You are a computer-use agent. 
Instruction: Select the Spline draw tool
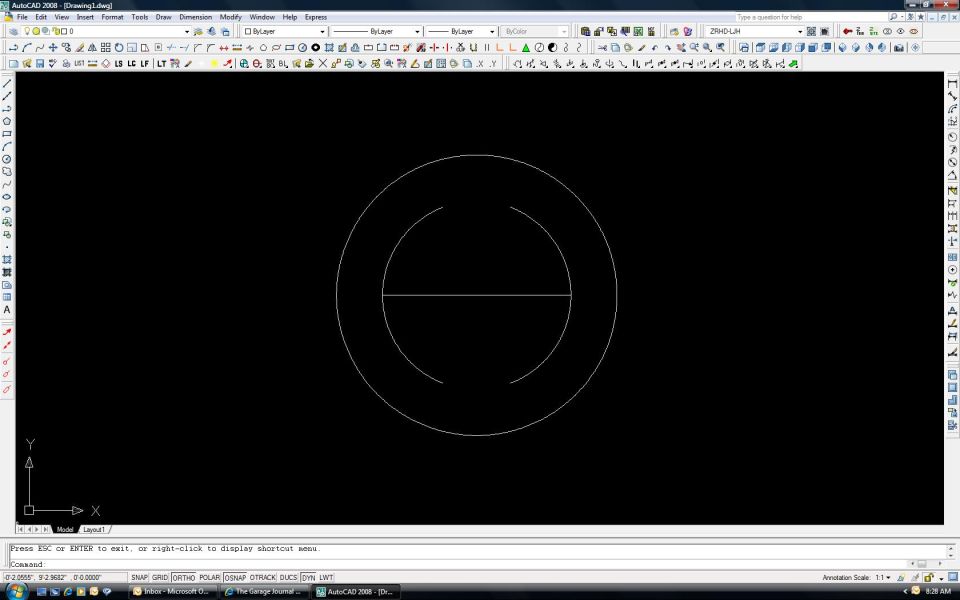7,184
